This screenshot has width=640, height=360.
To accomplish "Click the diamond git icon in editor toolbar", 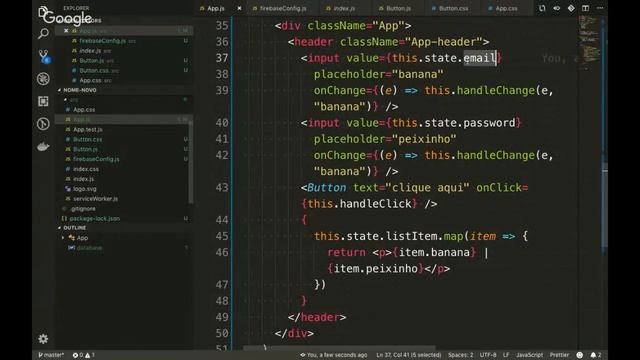I will (x=571, y=8).
